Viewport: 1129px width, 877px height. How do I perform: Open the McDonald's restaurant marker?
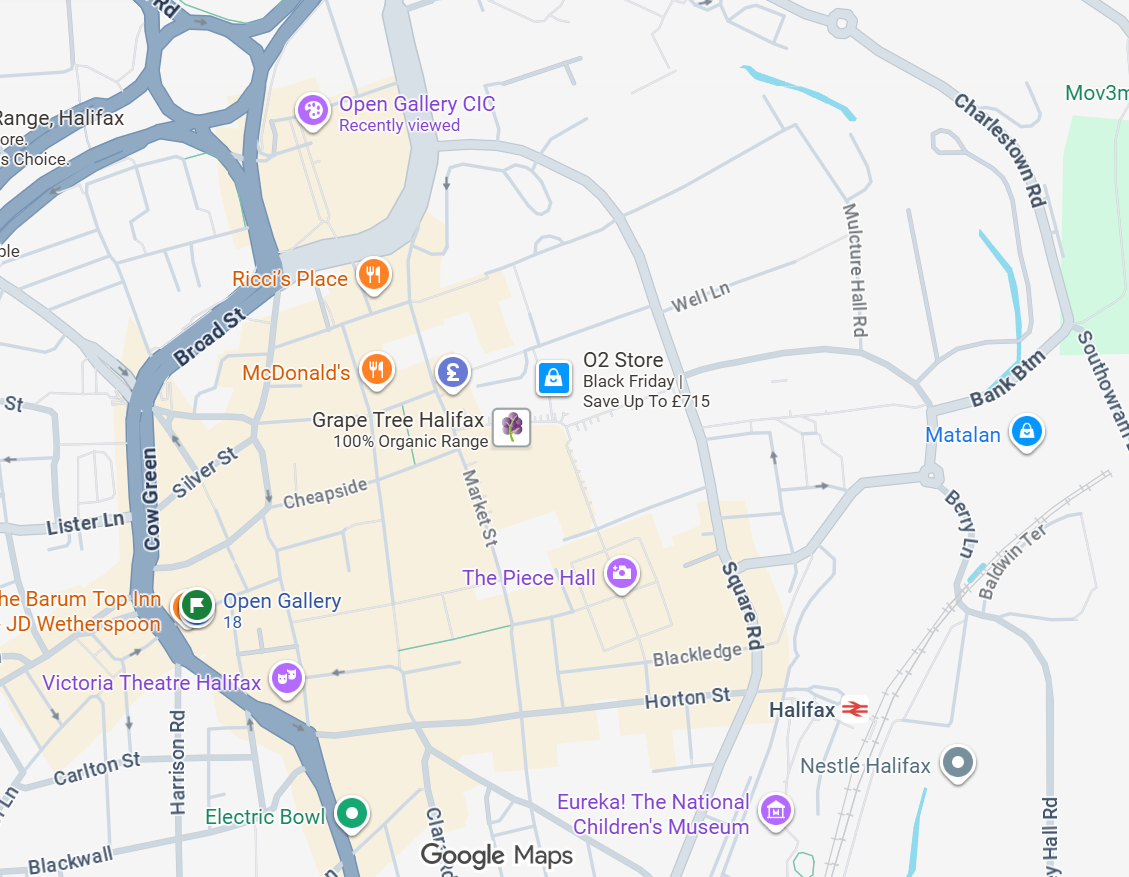377,370
